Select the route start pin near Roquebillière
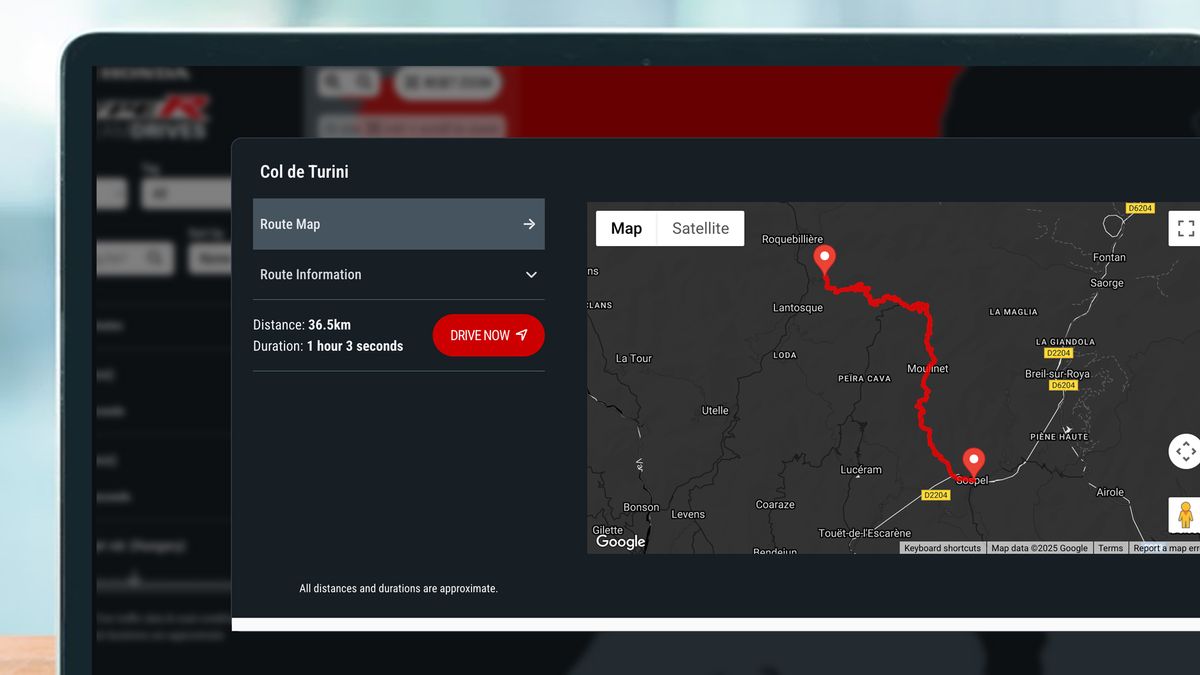The height and width of the screenshot is (675, 1200). tap(825, 260)
